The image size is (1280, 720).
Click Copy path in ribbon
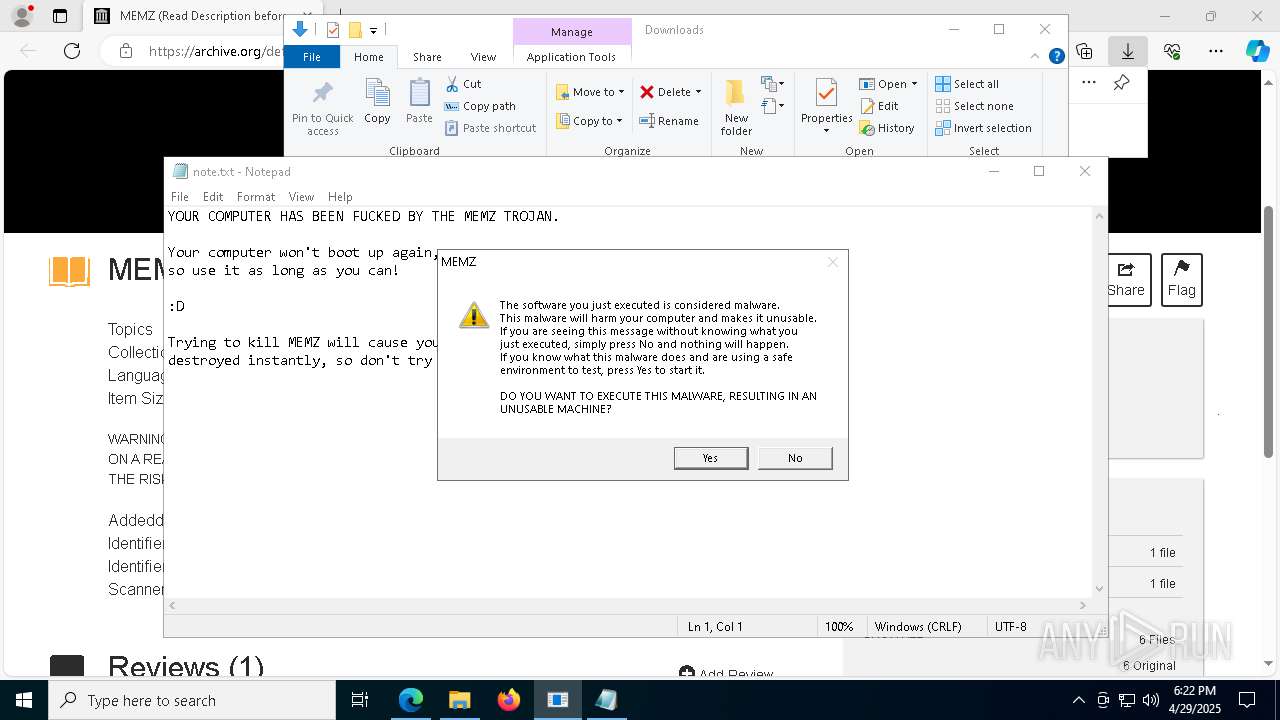[480, 106]
